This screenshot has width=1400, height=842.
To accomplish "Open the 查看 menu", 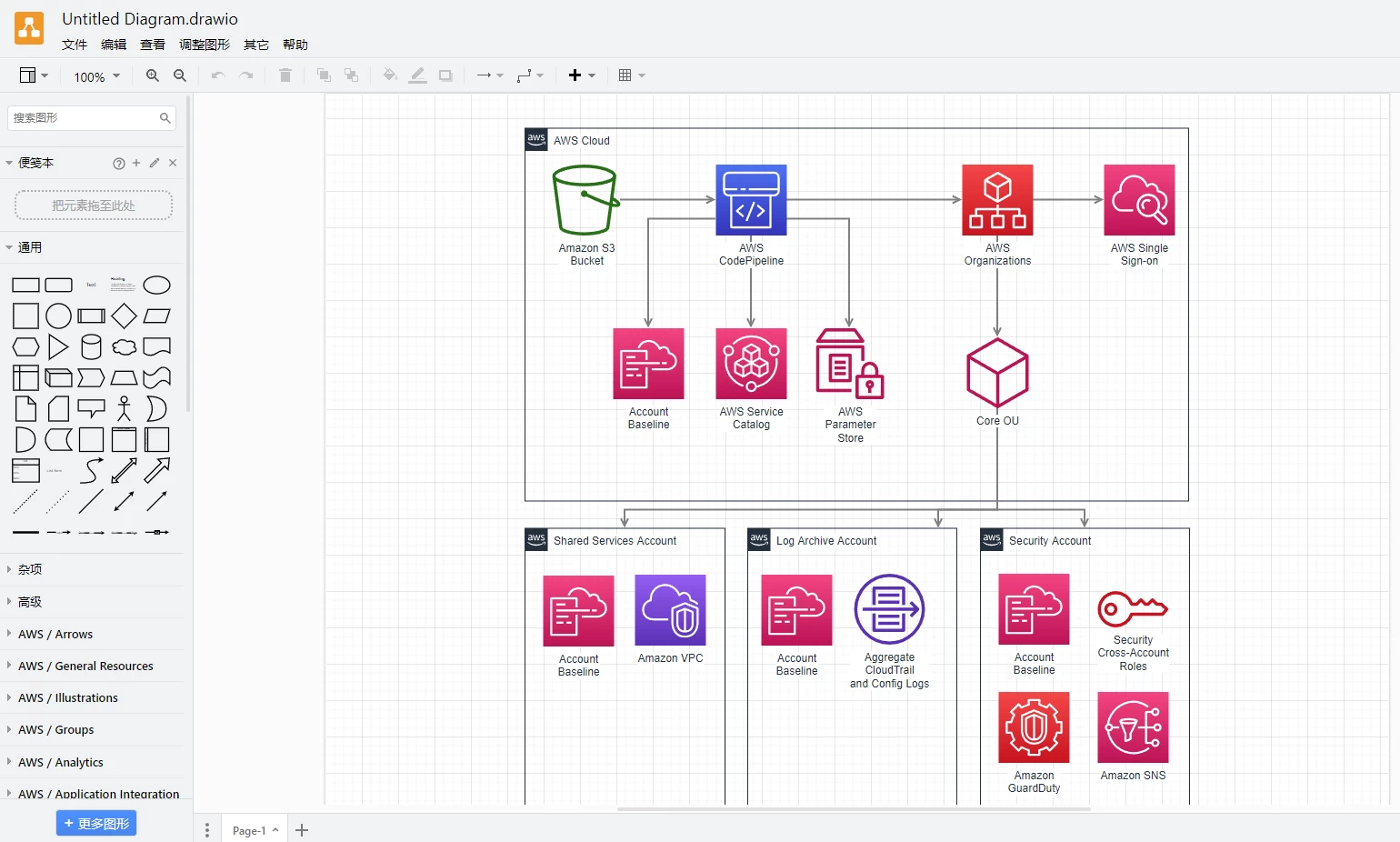I will (153, 45).
